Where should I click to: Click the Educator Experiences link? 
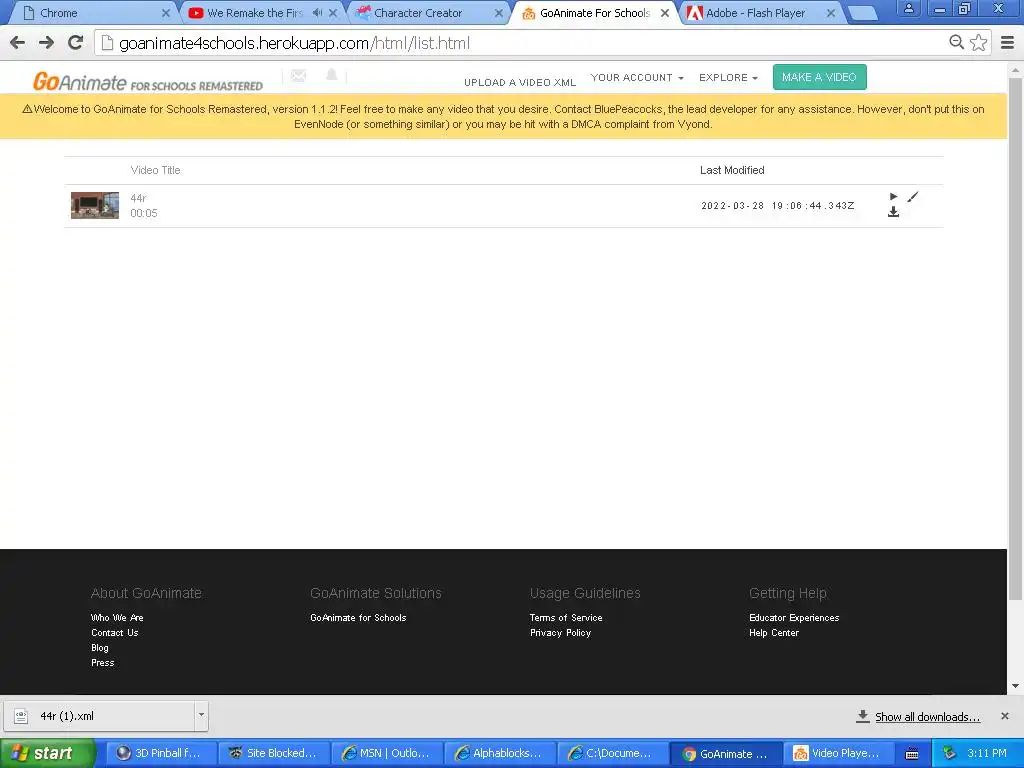(x=794, y=618)
